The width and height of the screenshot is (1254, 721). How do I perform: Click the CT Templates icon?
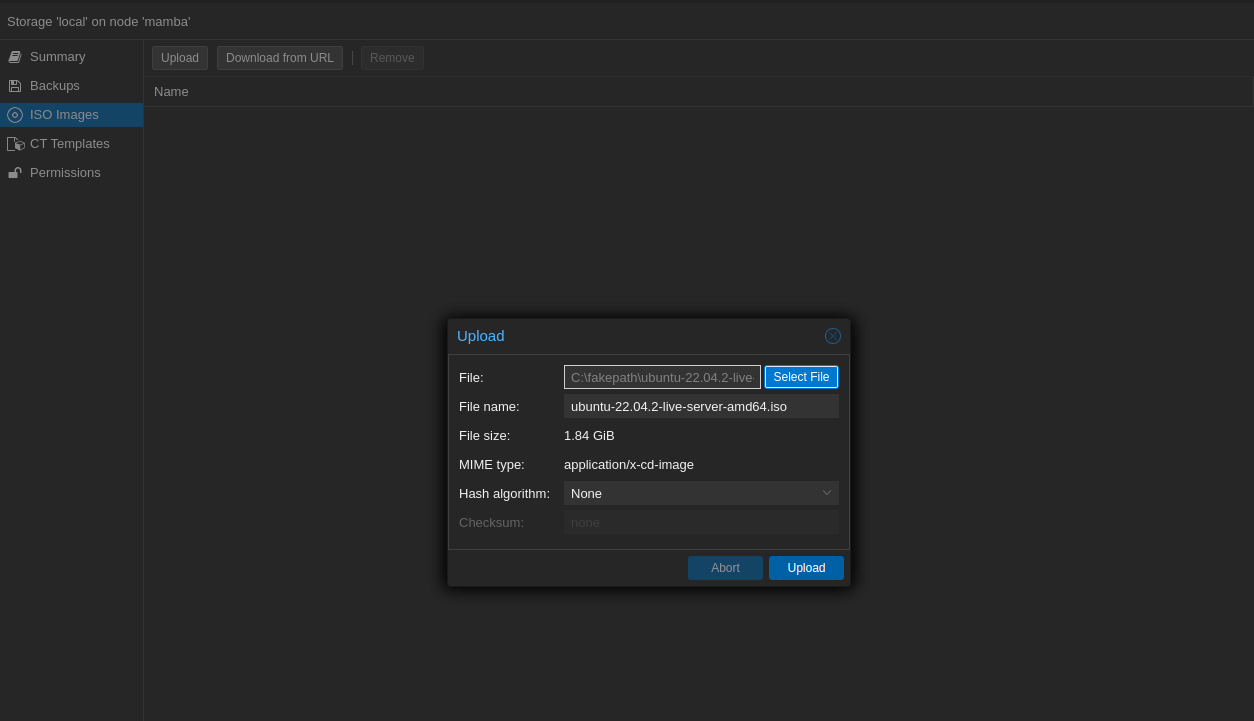point(16,144)
